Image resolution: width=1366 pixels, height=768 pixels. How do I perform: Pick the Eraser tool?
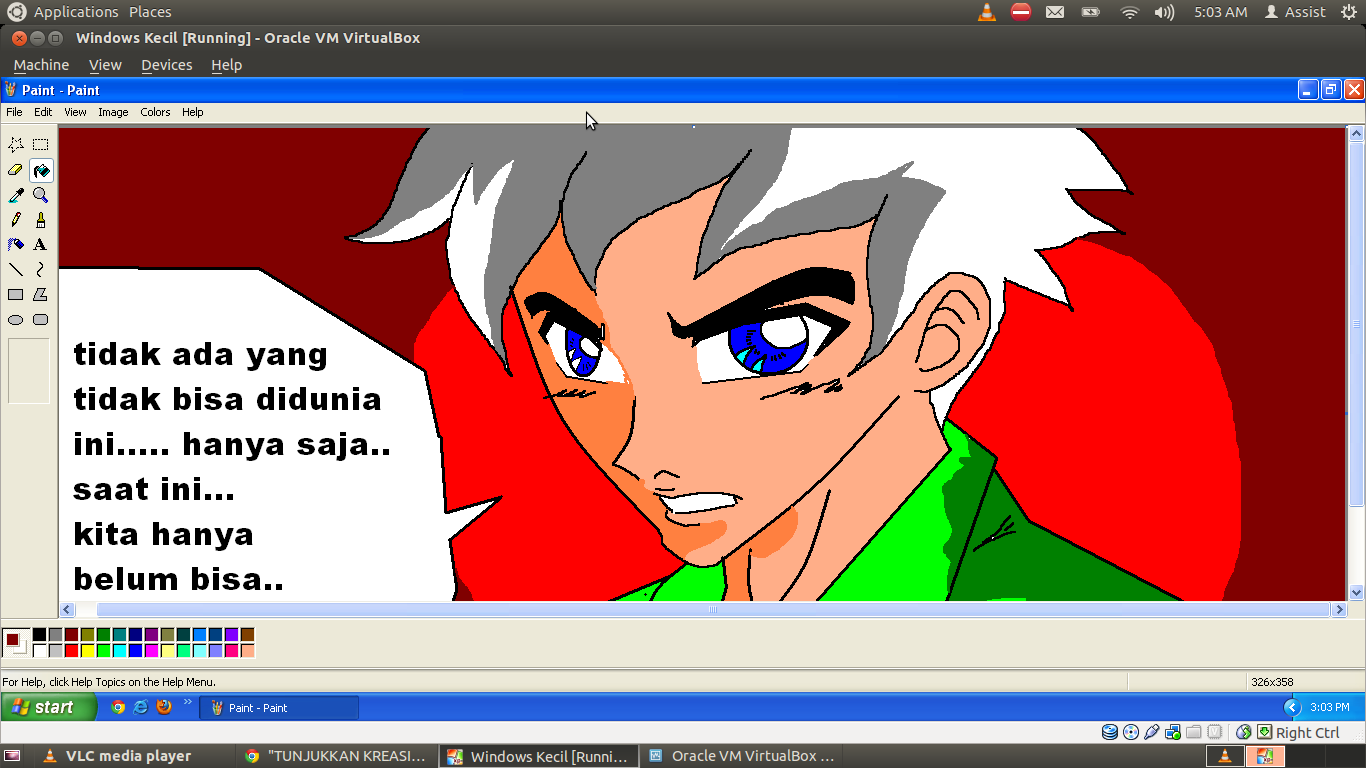[16, 170]
